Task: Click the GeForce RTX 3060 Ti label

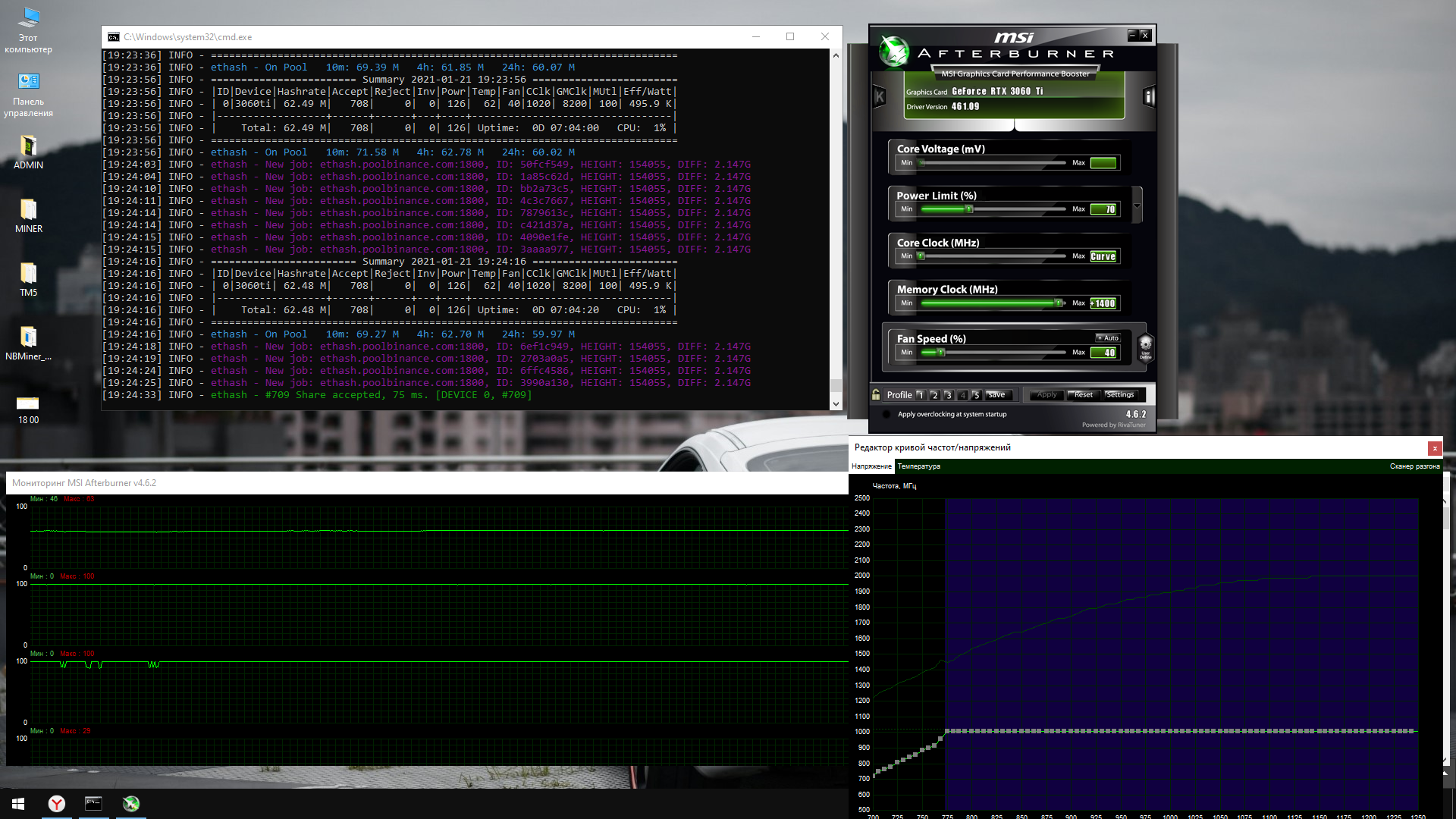Action: pyautogui.click(x=997, y=92)
